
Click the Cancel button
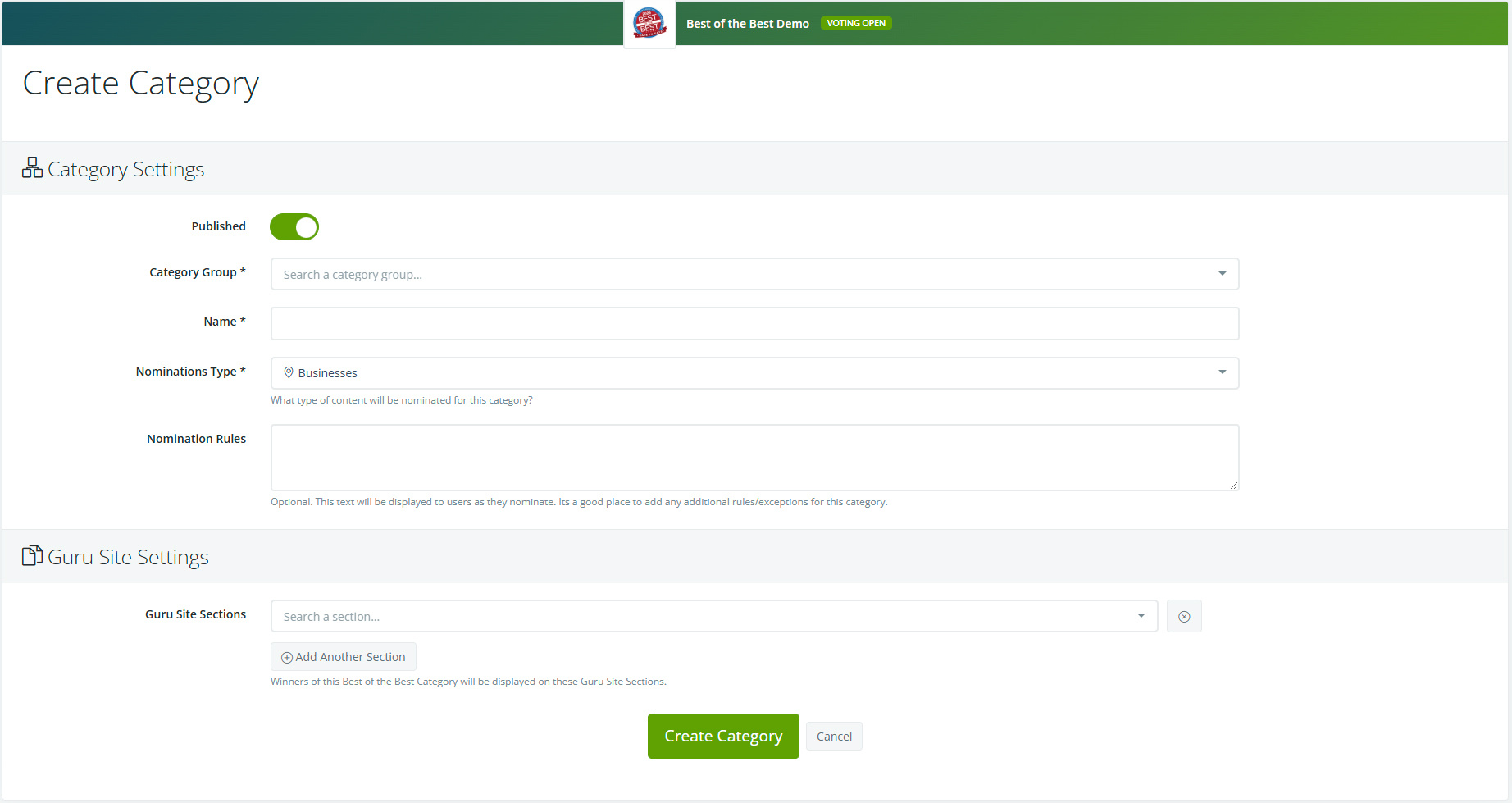pos(833,737)
